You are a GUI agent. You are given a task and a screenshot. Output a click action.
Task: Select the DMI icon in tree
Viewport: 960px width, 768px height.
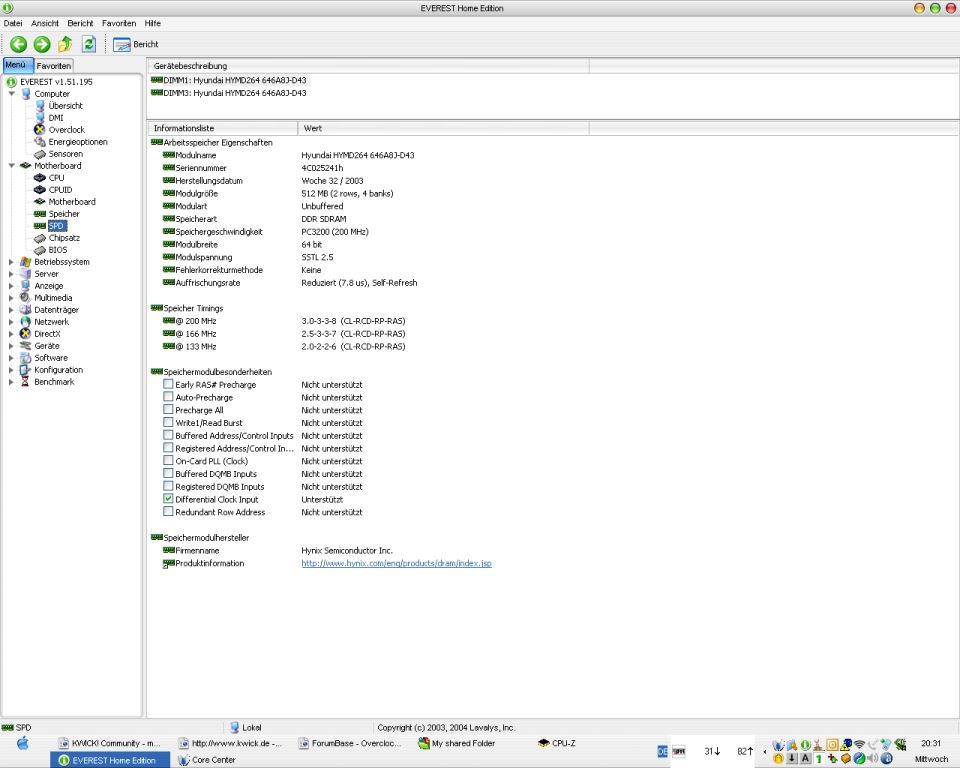click(x=40, y=118)
